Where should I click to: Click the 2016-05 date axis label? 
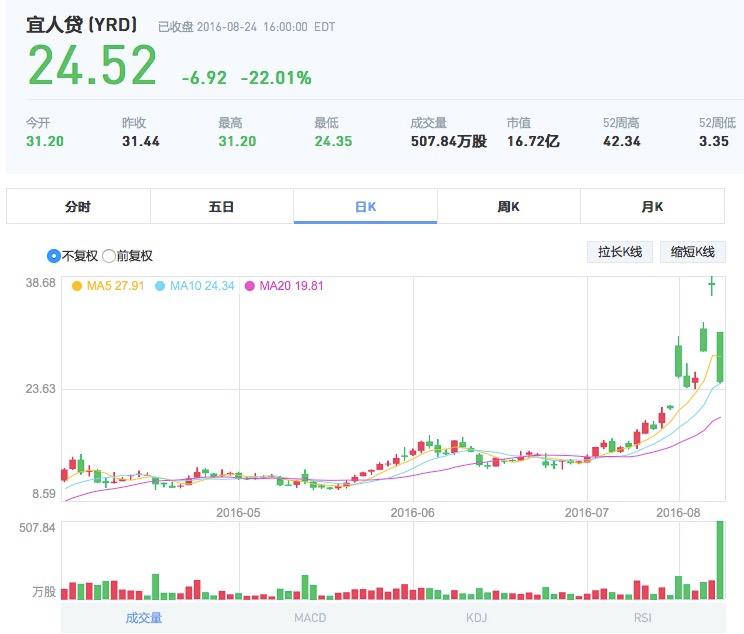[x=238, y=513]
